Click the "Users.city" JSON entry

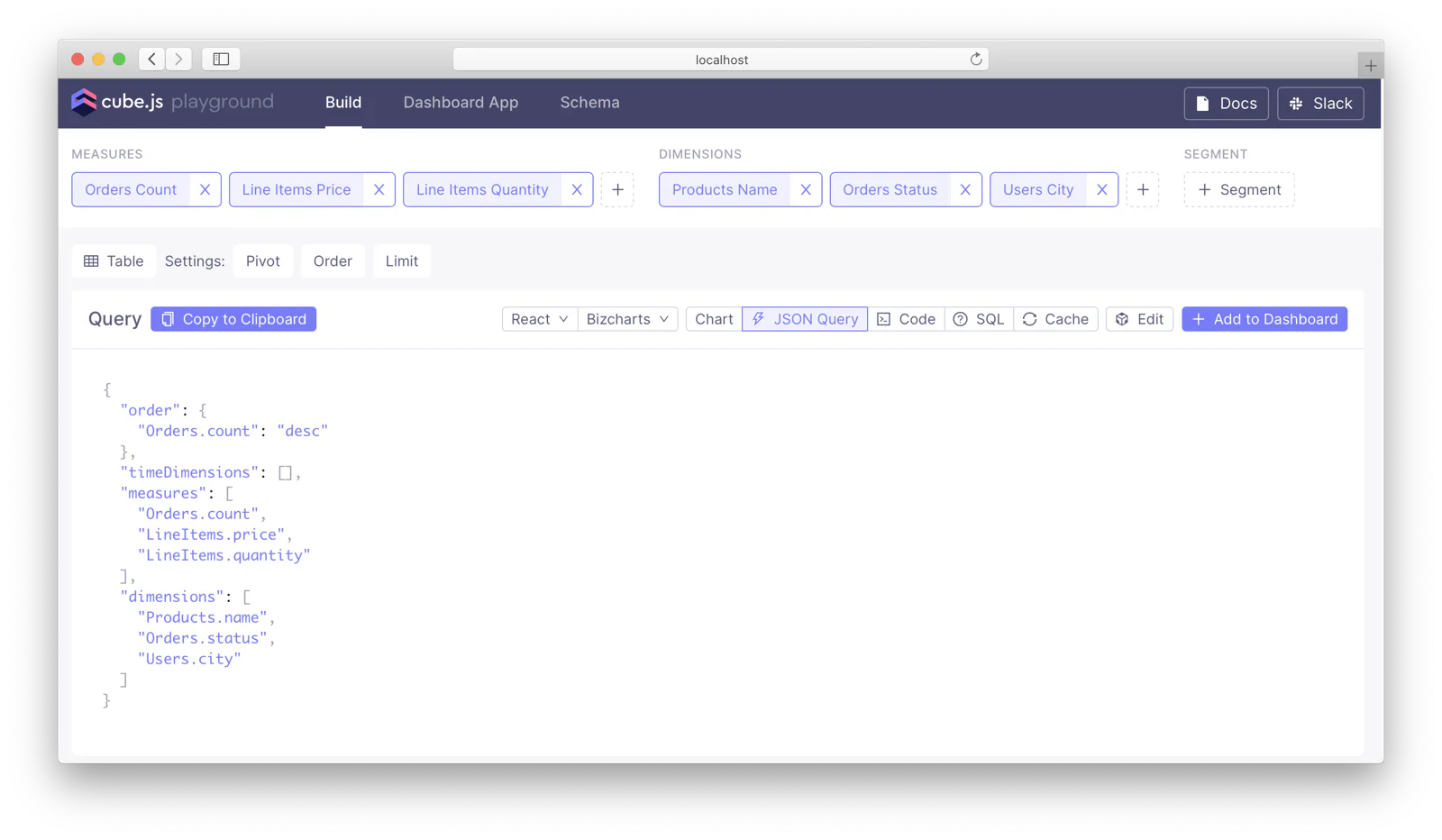pos(189,659)
